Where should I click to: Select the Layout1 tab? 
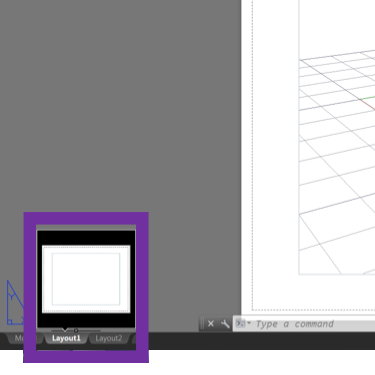66,338
